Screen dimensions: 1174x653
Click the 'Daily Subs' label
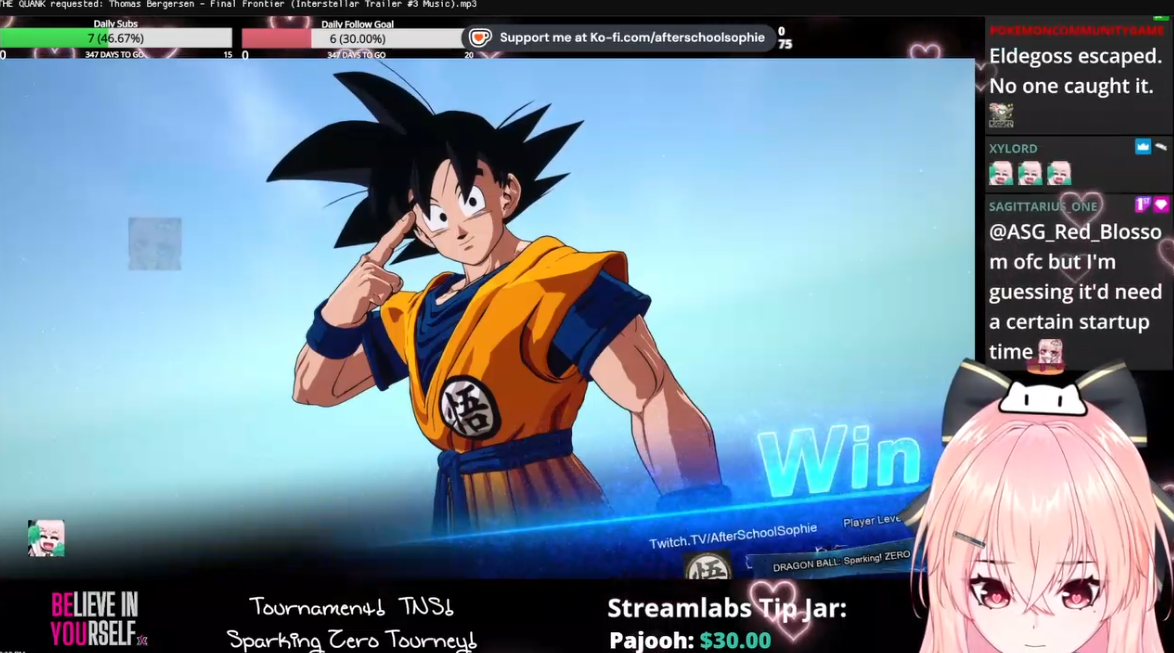115,23
